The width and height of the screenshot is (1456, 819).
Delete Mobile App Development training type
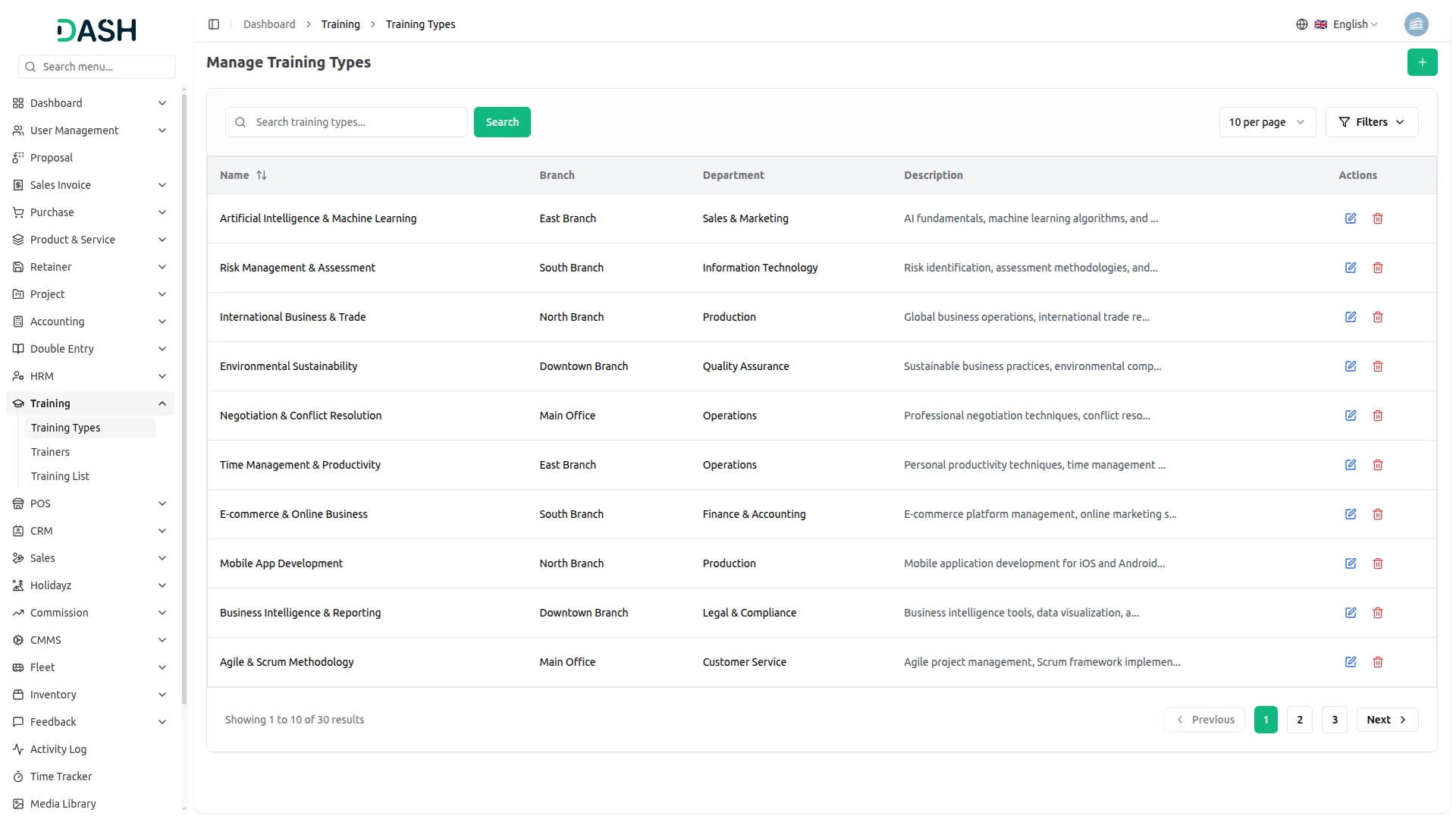(1378, 563)
